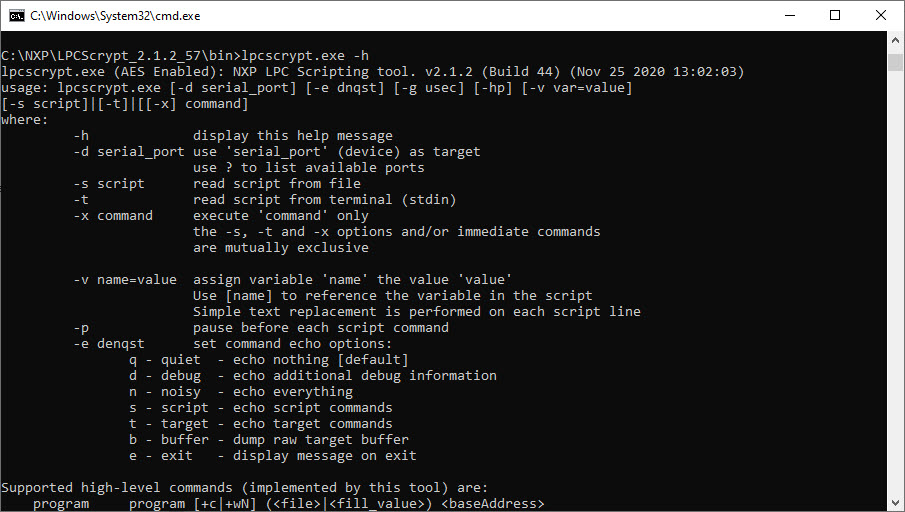905x512 pixels.
Task: Click the scrollbar up arrow
Action: [x=895, y=39]
